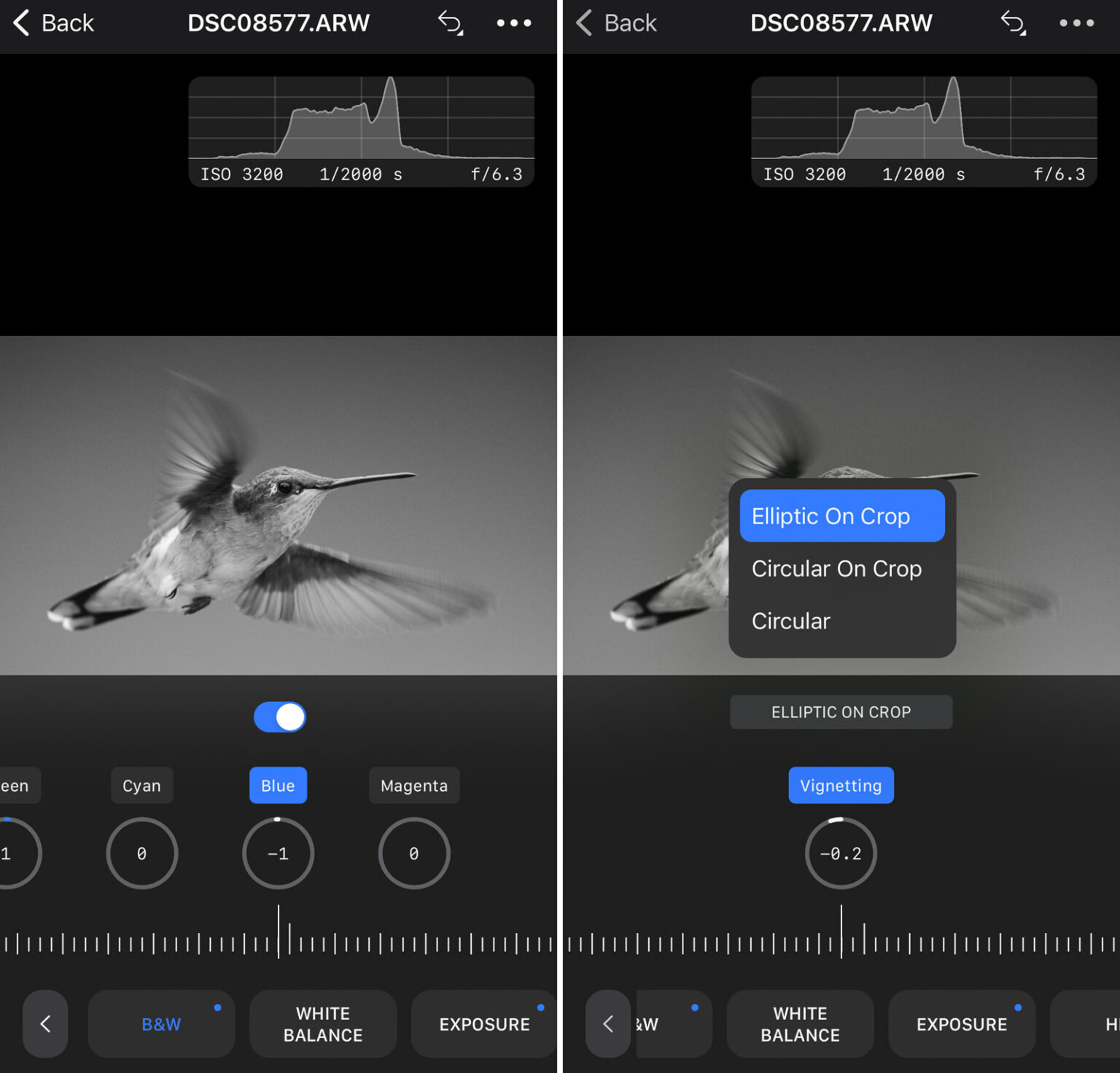This screenshot has width=1120, height=1073.
Task: Tap the Magenta dial showing 0
Action: (414, 853)
